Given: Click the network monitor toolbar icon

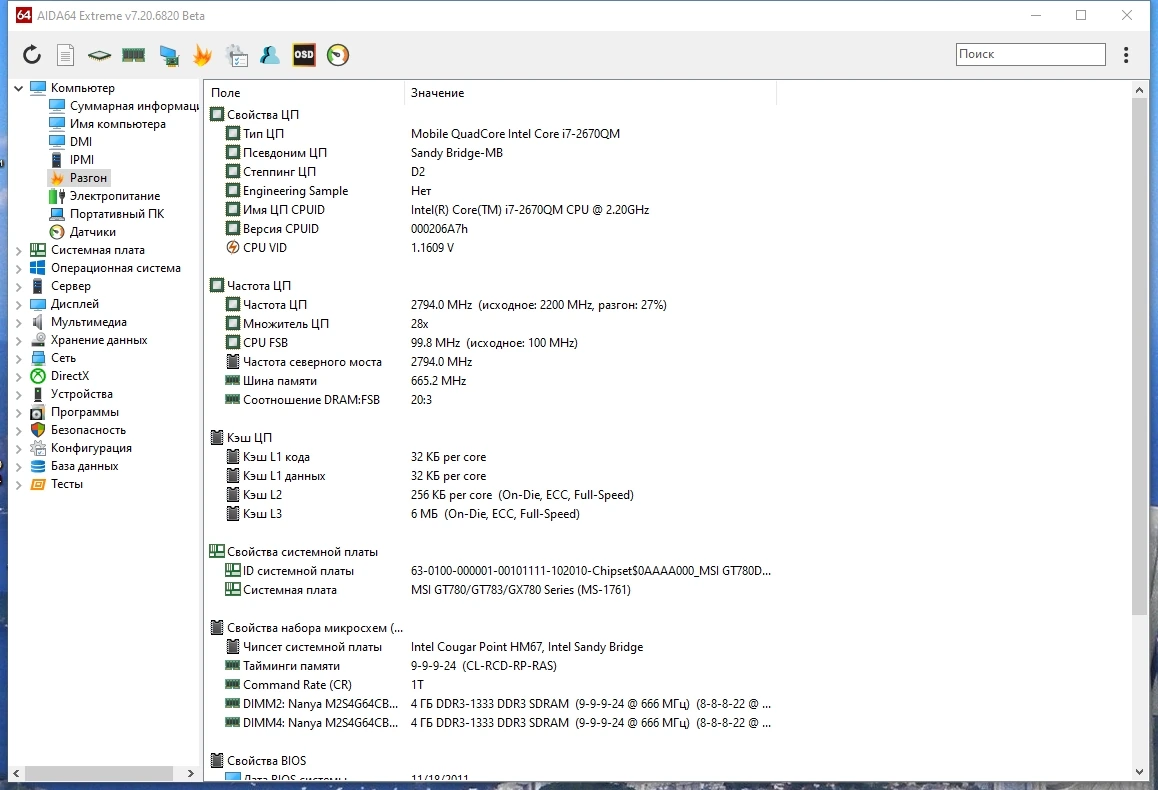Looking at the screenshot, I should click(169, 55).
